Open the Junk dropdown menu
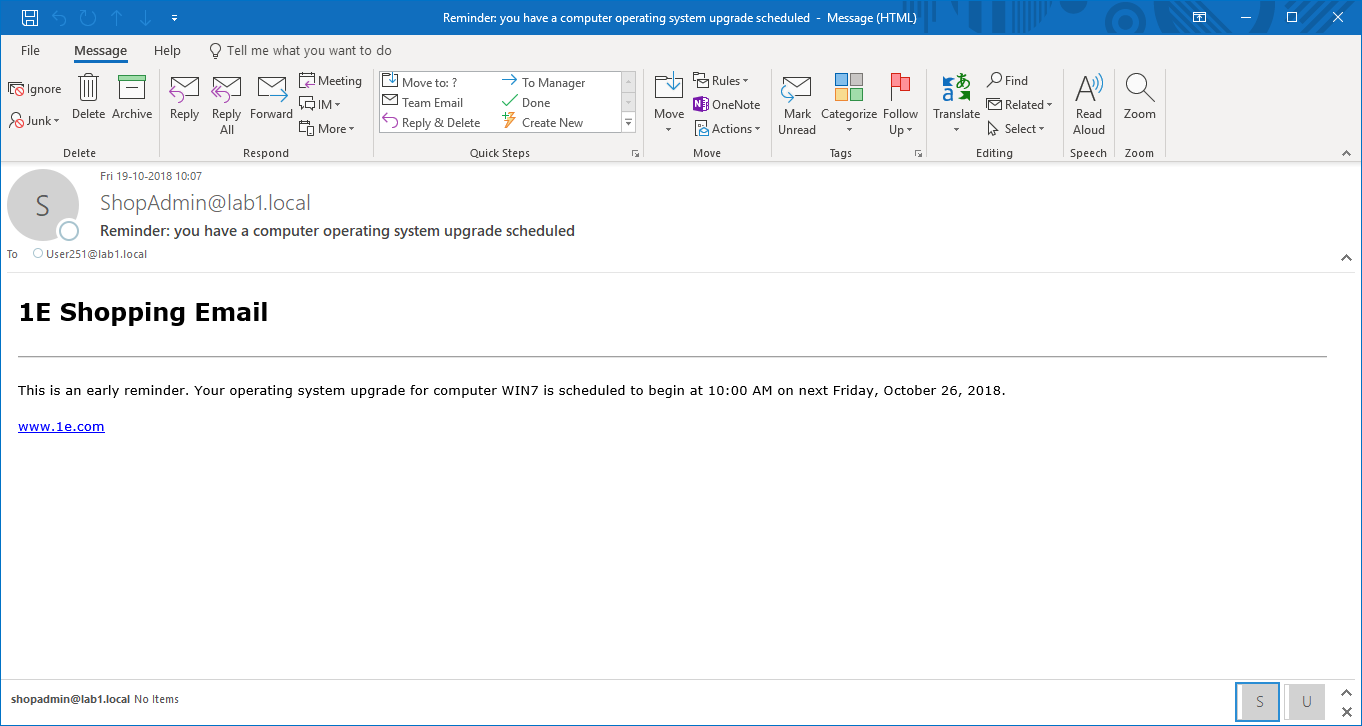The height and width of the screenshot is (726, 1362). [x=36, y=121]
